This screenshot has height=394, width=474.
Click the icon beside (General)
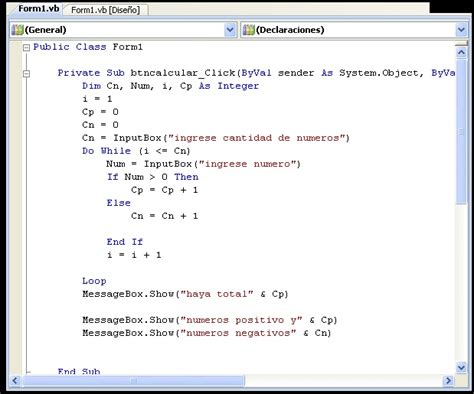17,30
